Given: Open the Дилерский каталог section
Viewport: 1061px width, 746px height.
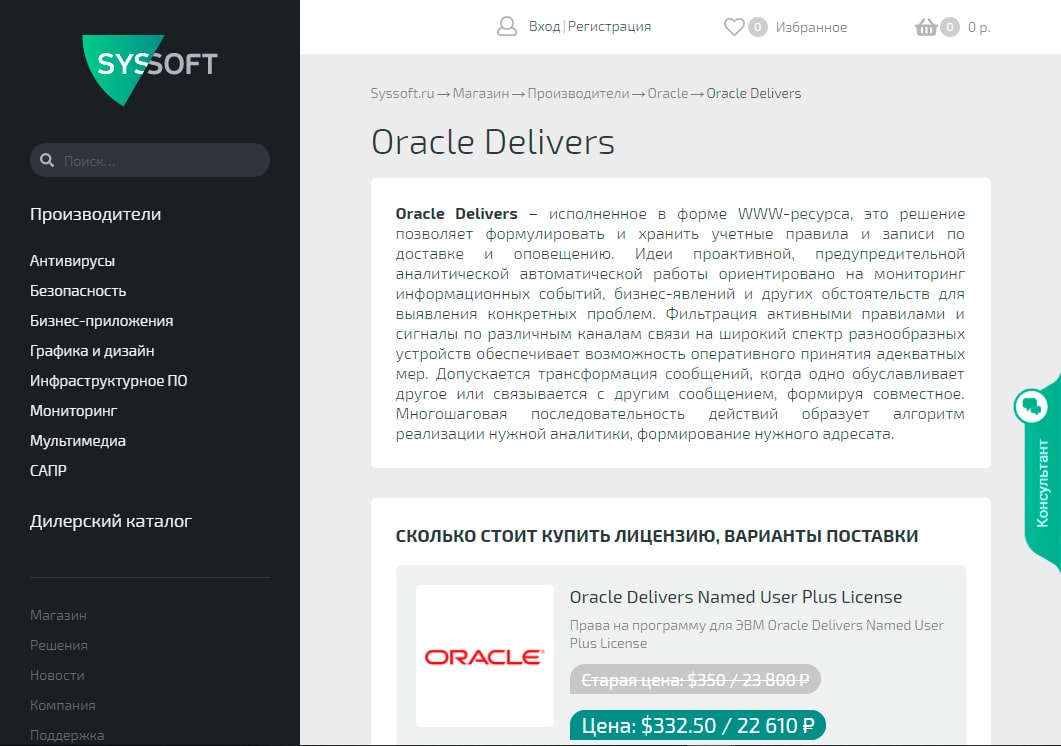Looking at the screenshot, I should coord(111,521).
